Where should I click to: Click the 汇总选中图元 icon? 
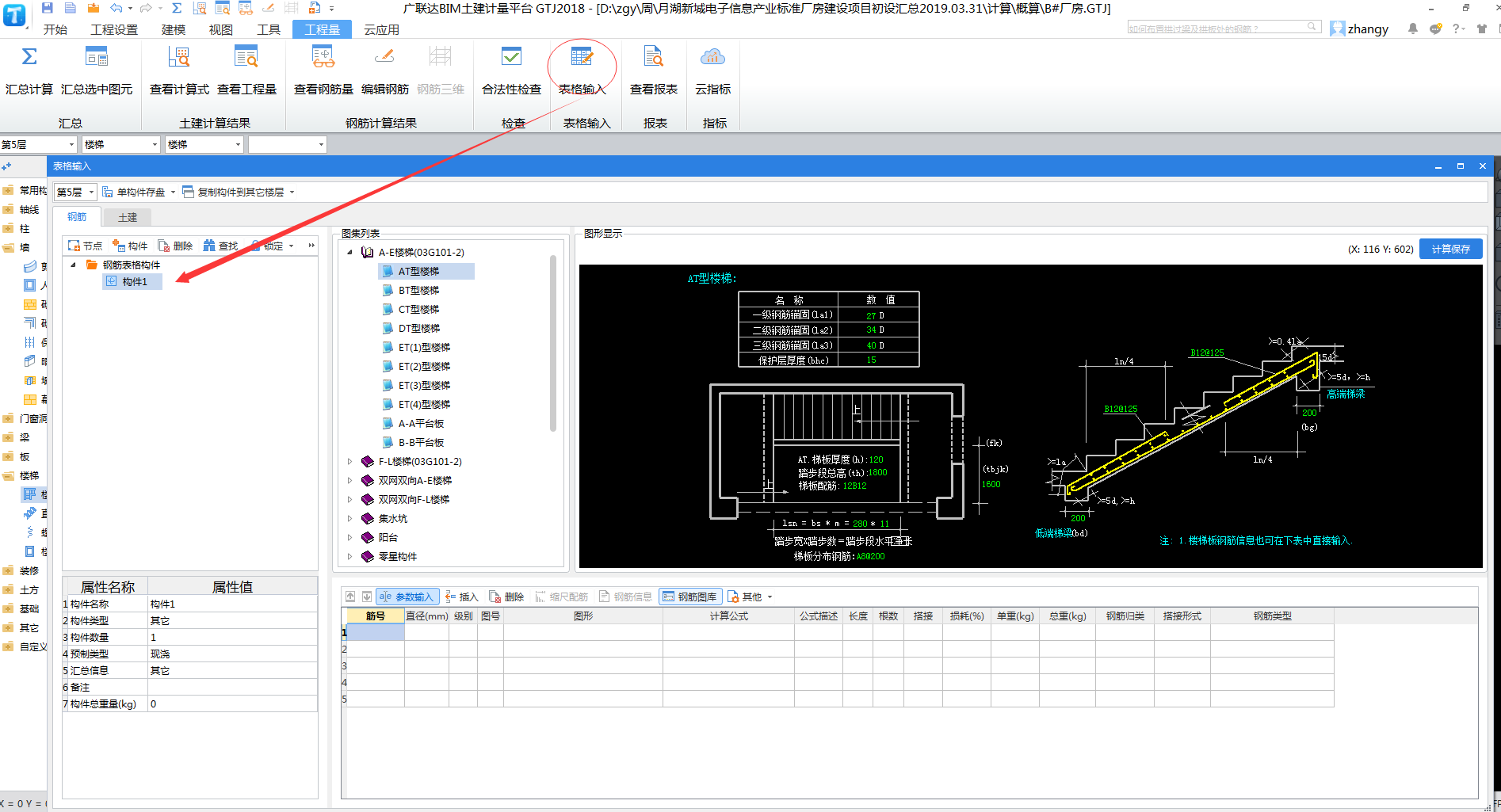(x=97, y=57)
